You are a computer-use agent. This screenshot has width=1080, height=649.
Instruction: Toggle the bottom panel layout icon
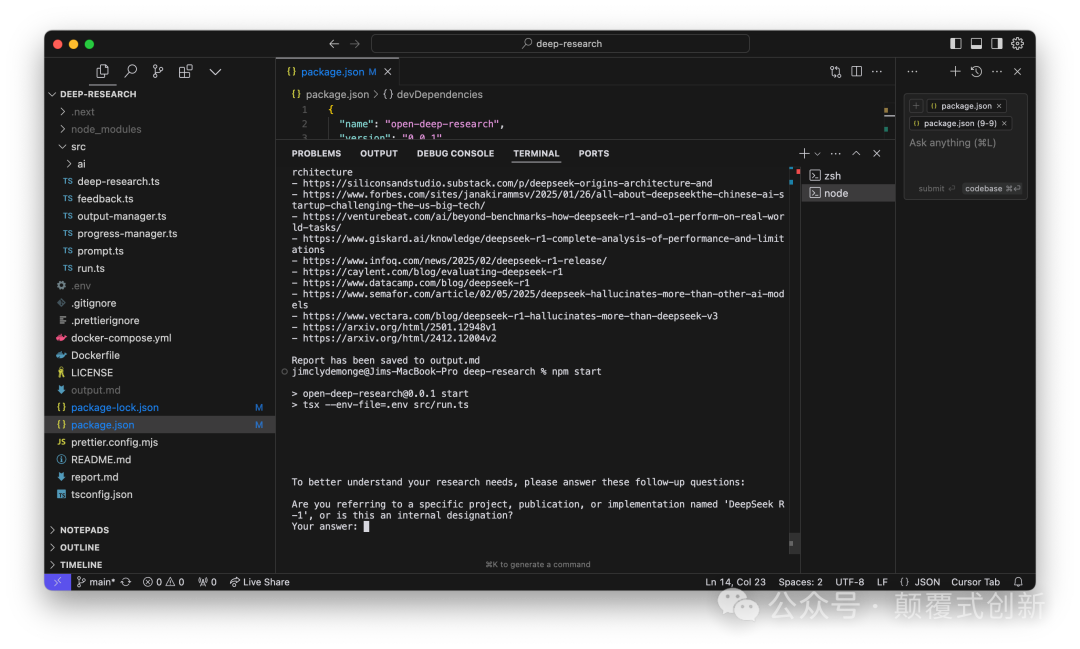(x=976, y=43)
